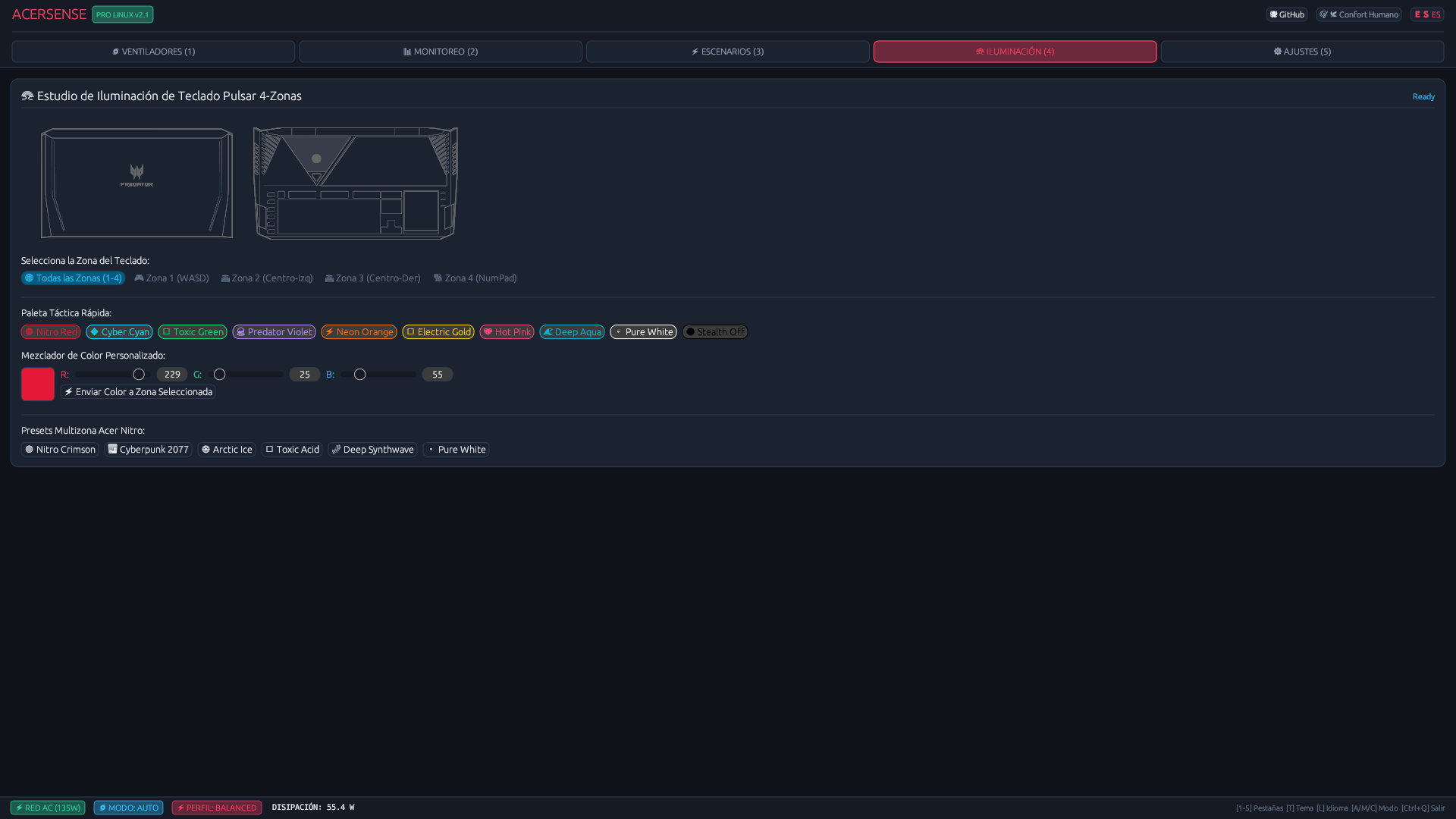
Task: Select Zona 2 (Centro-Izq)
Action: coord(267,278)
